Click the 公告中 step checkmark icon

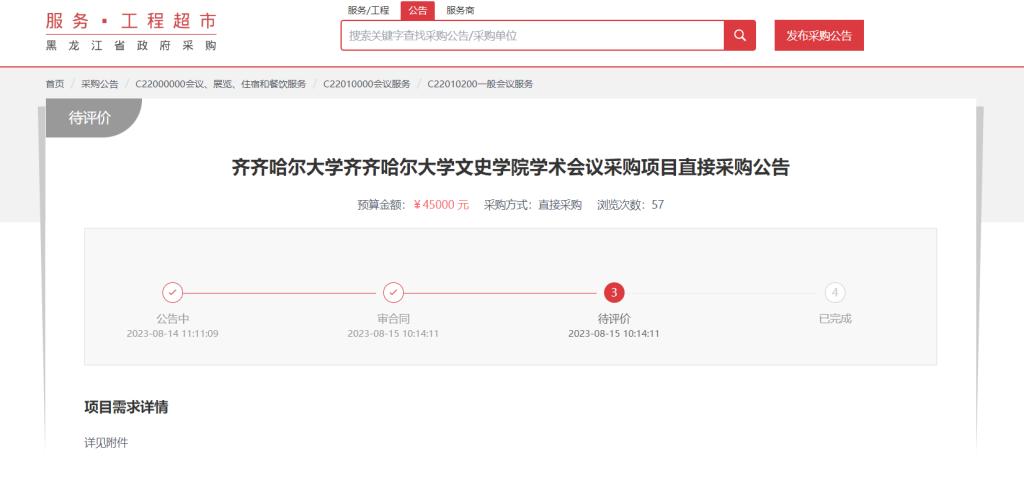[x=173, y=292]
